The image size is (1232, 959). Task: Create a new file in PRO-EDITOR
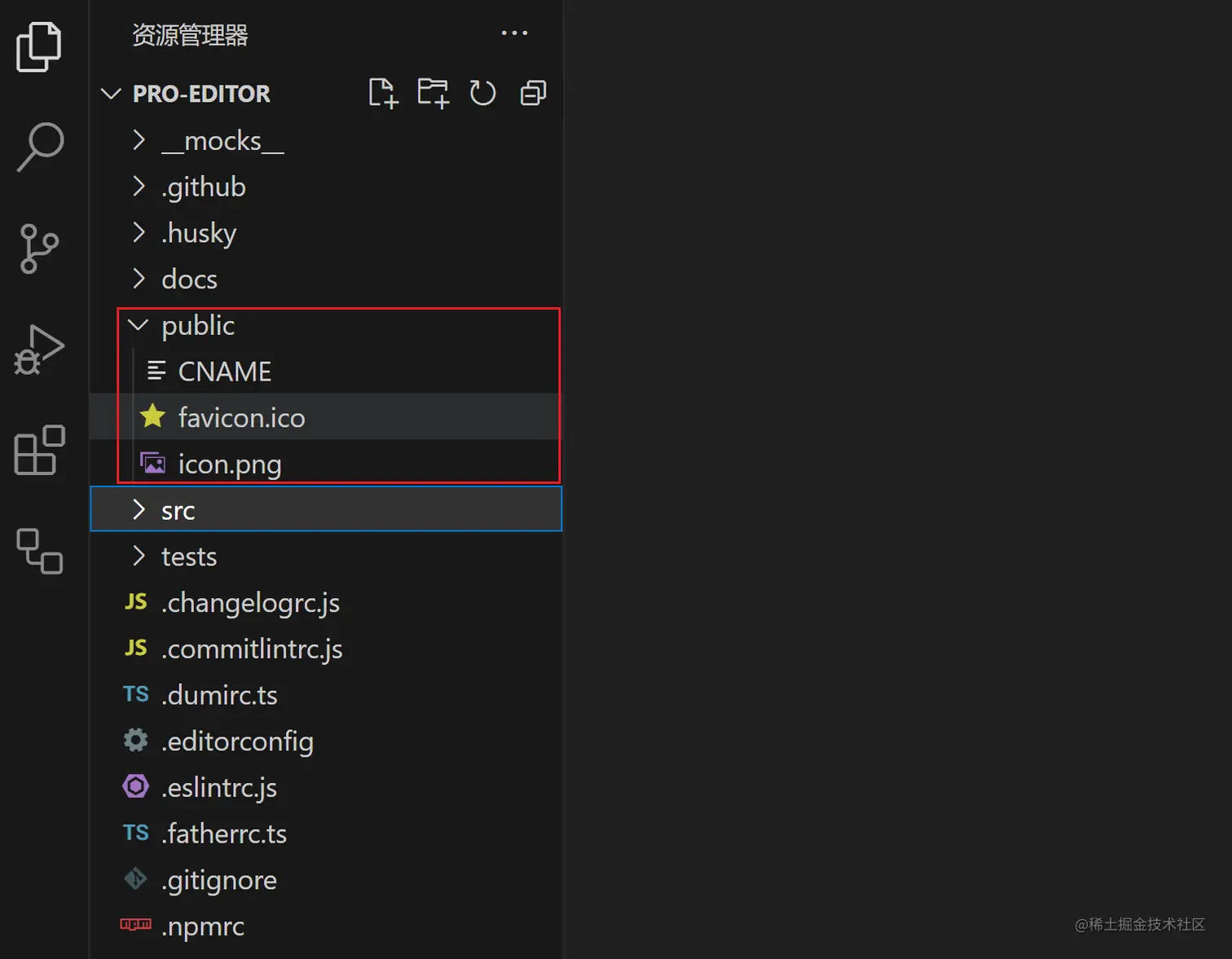[x=383, y=93]
